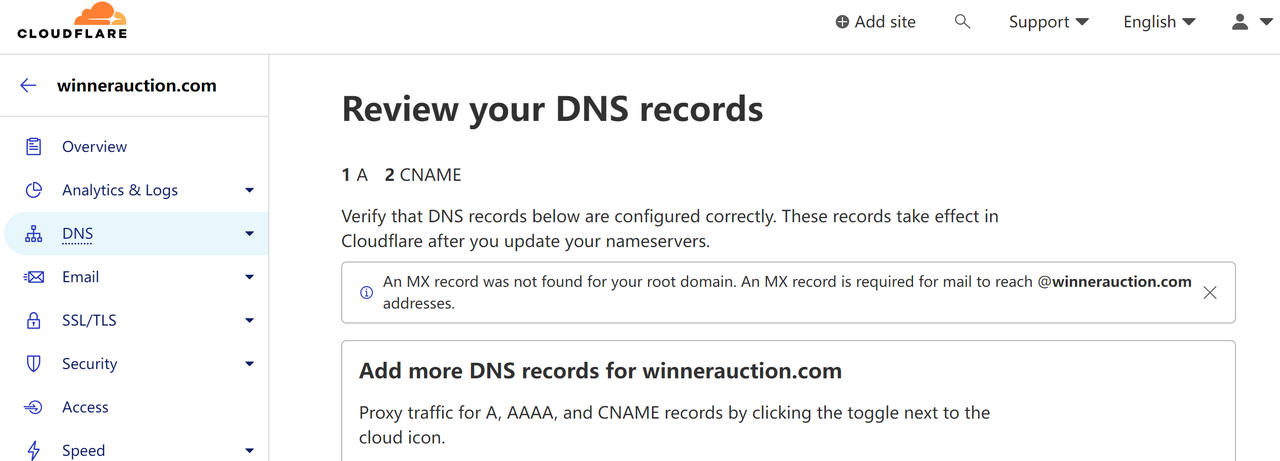Expand the SSL/TLS section arrow
Image resolution: width=1280 pixels, height=461 pixels.
250,321
